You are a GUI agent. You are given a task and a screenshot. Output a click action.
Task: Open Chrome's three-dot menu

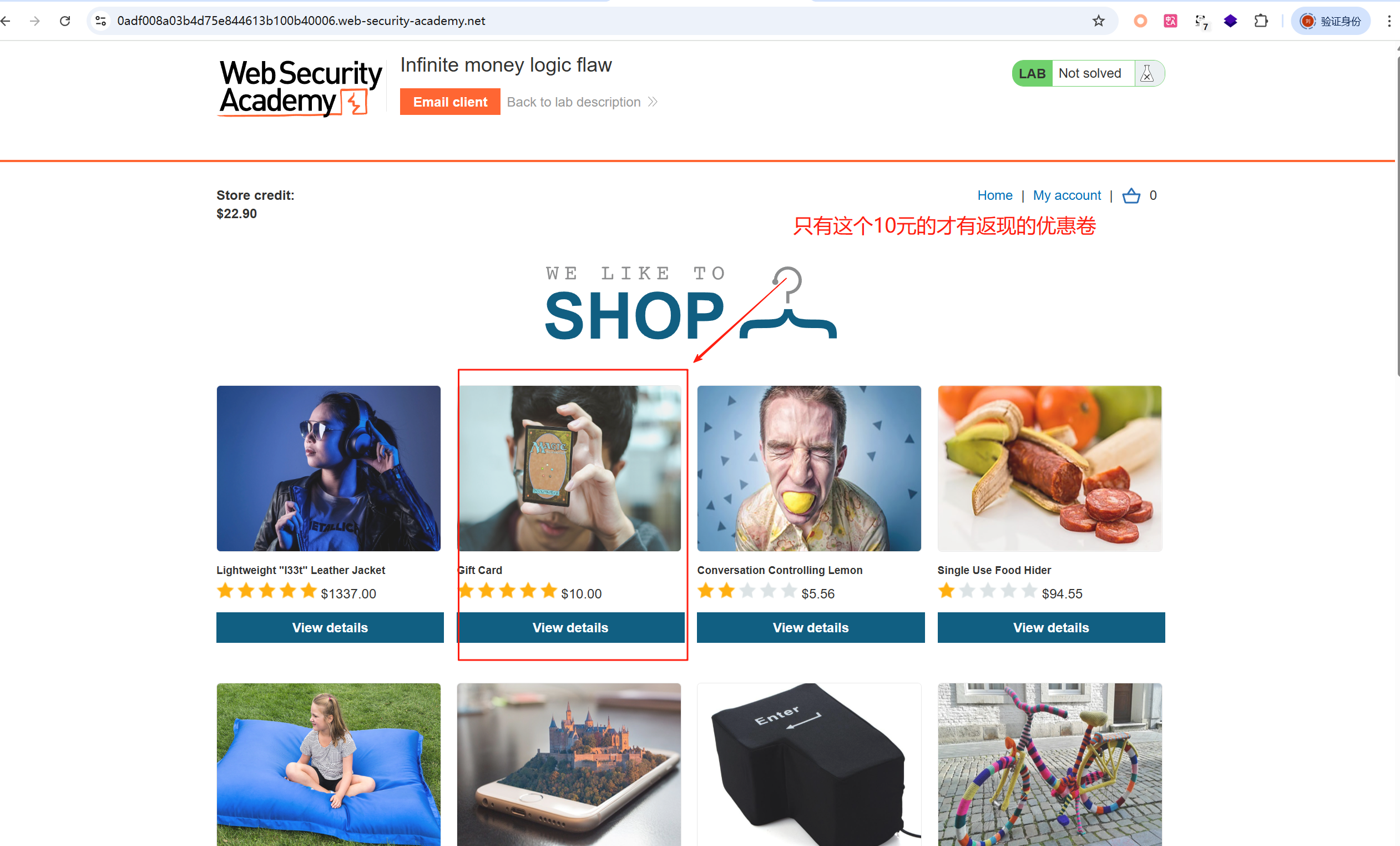pos(1389,21)
